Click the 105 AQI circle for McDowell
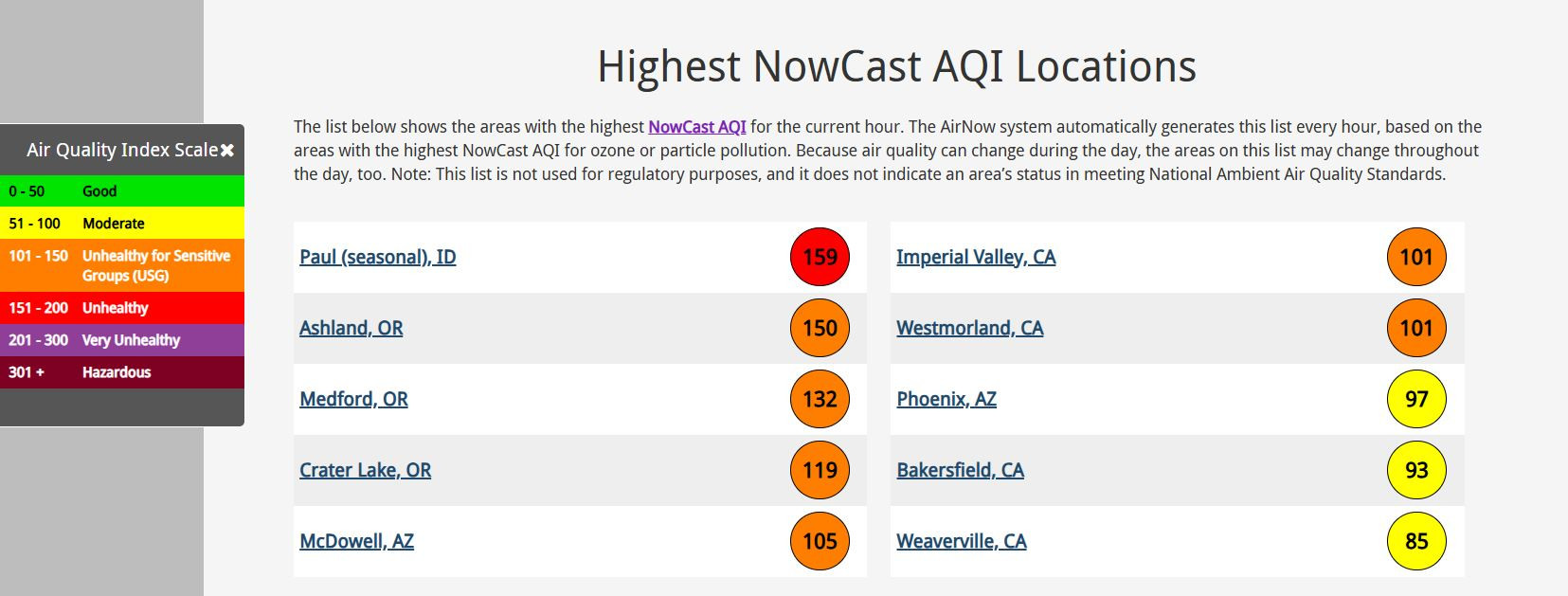The image size is (1568, 596). (x=820, y=541)
